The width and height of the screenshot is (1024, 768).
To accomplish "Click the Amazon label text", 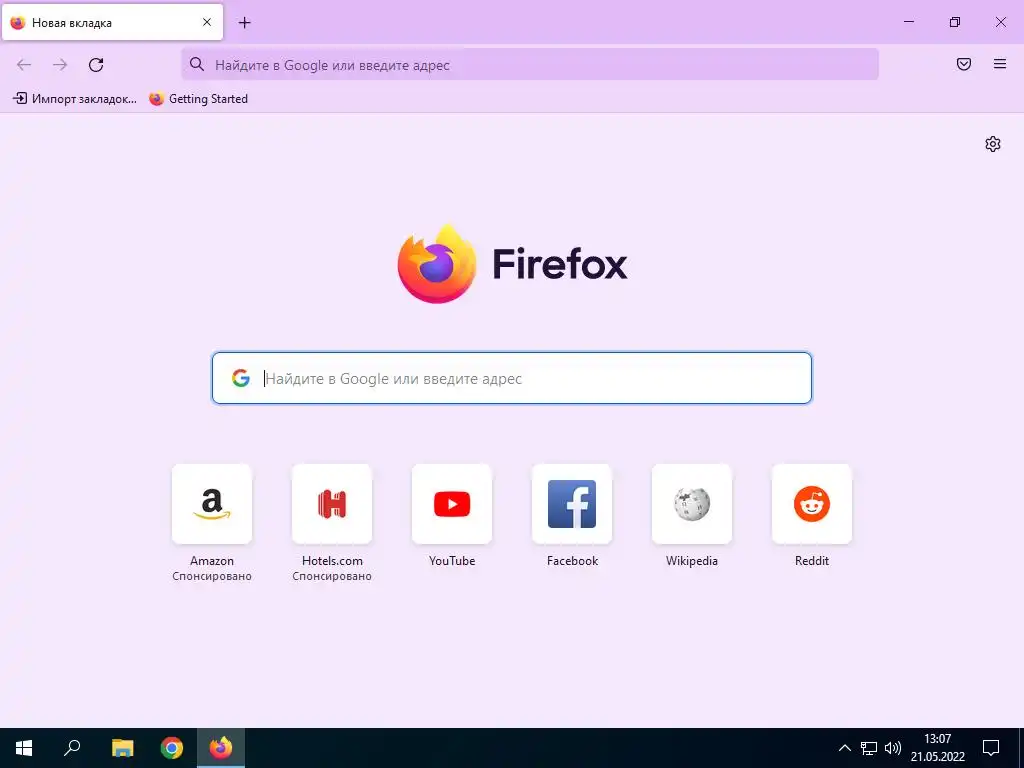I will pyautogui.click(x=212, y=561).
